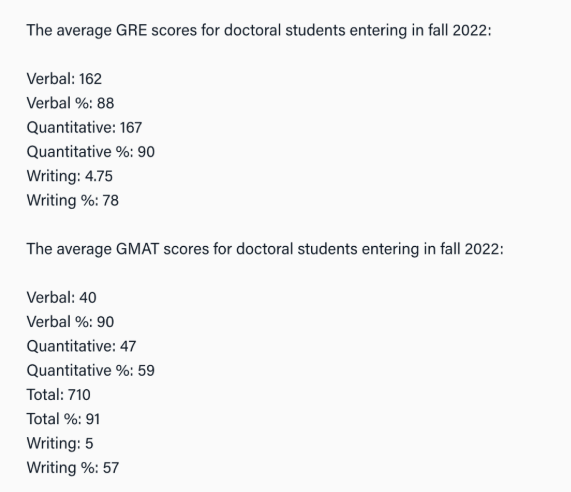
Task: Click the 'Writing %: 78' text
Action: pos(72,201)
